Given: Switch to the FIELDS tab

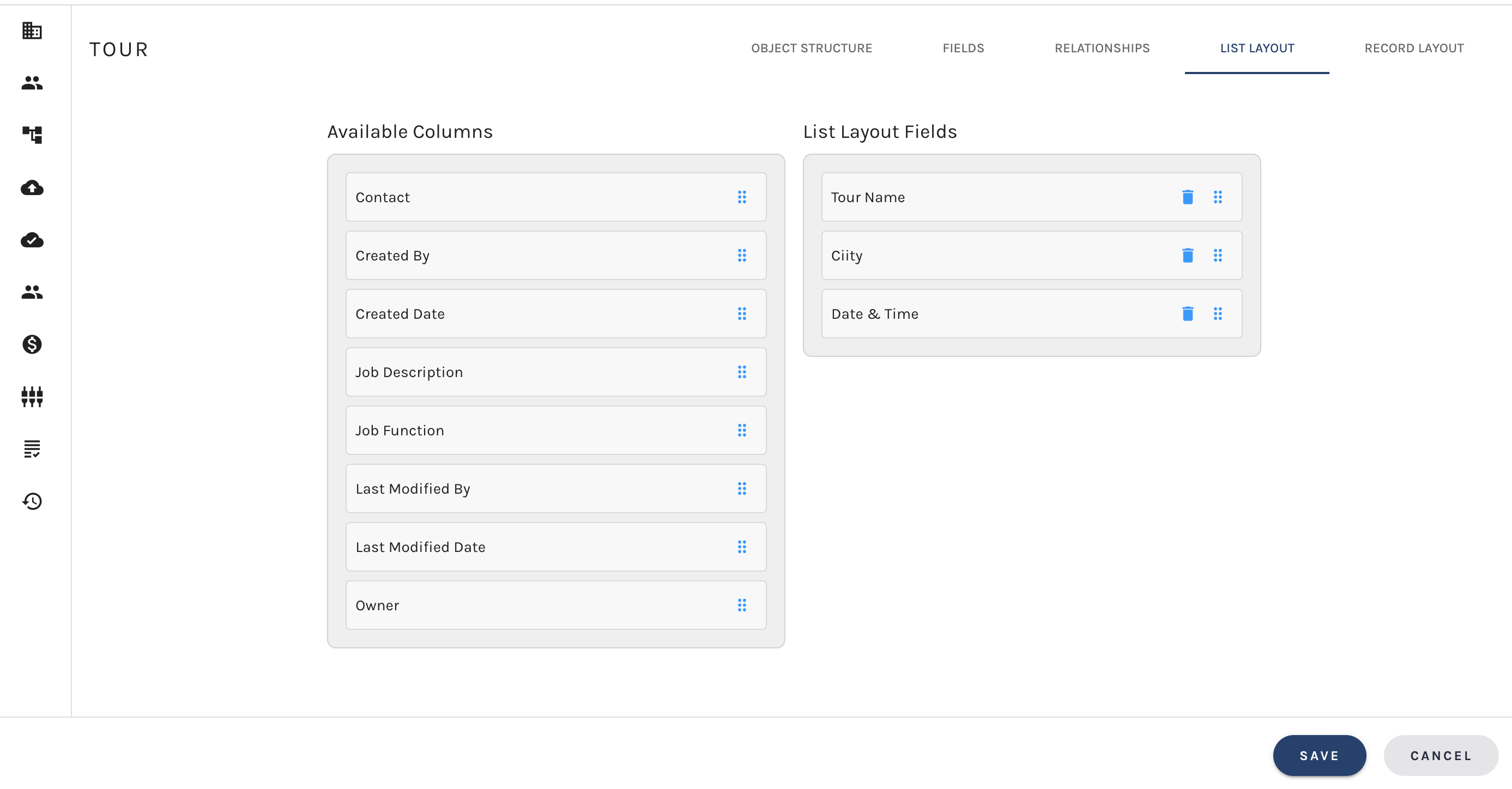Looking at the screenshot, I should click(x=963, y=48).
